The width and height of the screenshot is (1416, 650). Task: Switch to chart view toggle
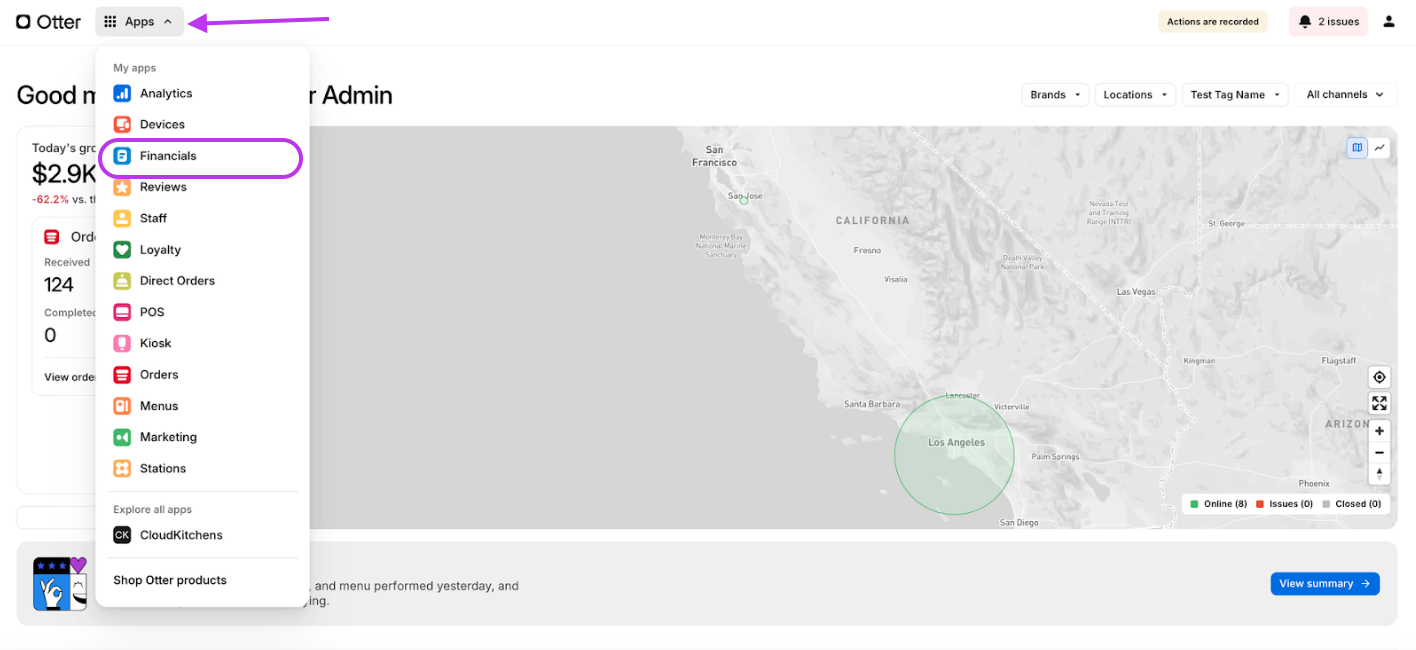click(x=1380, y=148)
